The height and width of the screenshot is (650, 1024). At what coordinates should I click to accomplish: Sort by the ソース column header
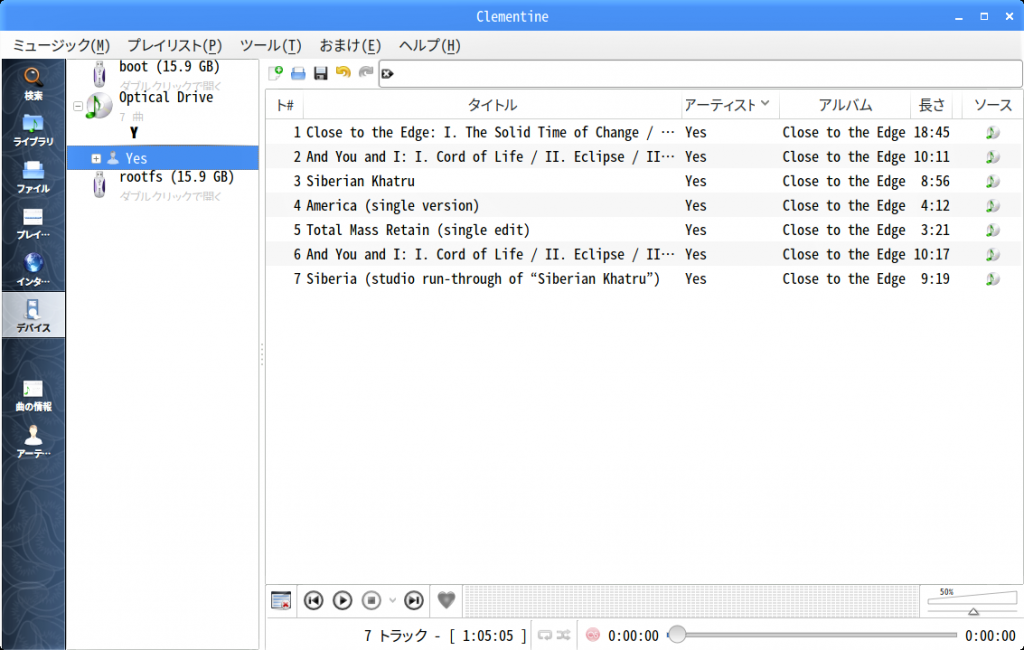point(993,105)
